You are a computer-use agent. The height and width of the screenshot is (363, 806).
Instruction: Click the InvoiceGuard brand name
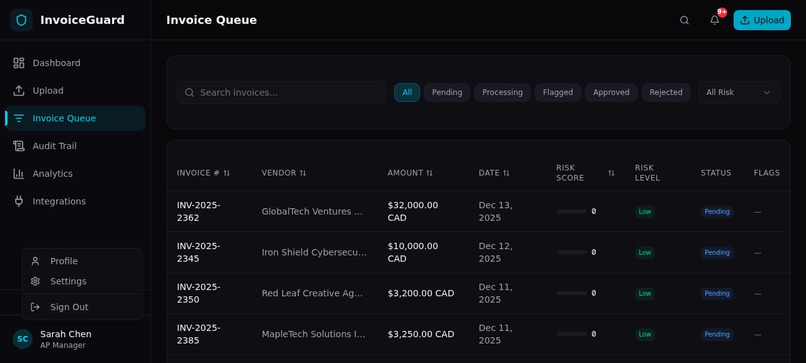pos(82,20)
